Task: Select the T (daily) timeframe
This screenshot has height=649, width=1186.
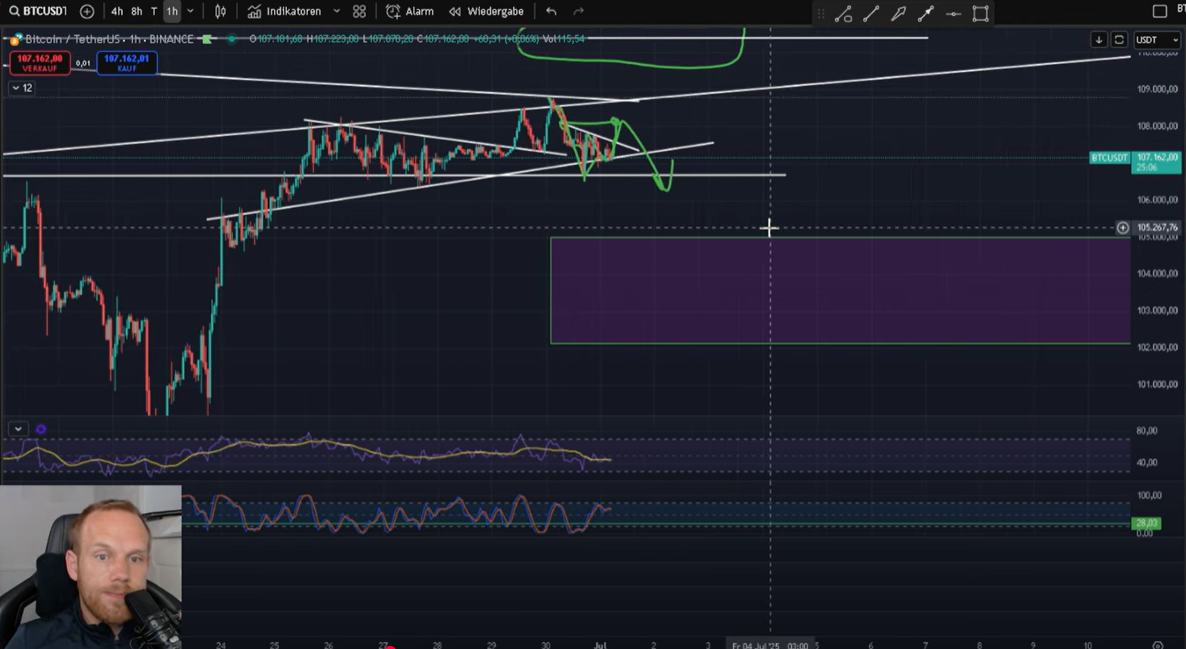Action: click(154, 11)
